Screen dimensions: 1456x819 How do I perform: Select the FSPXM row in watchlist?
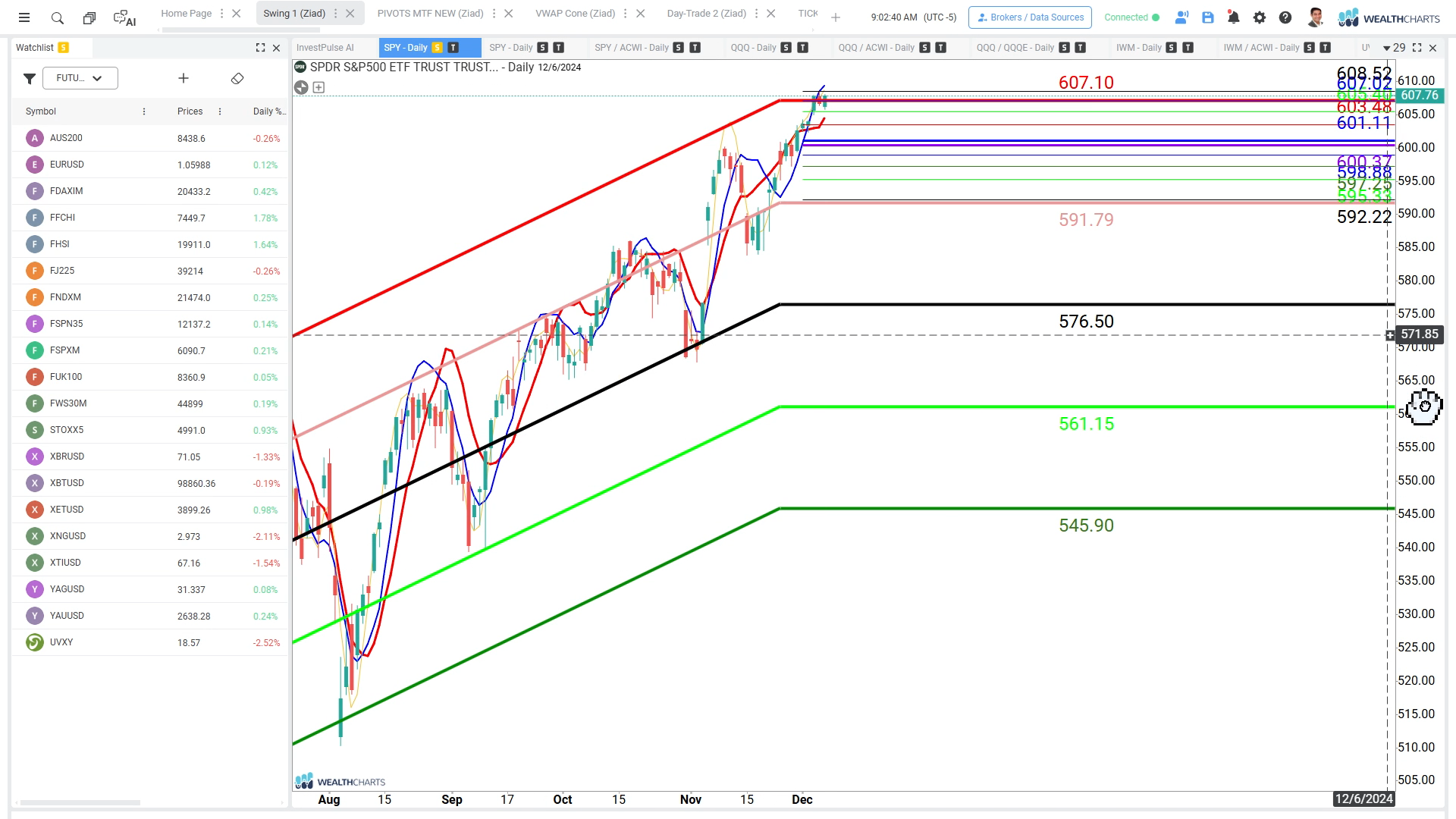click(150, 350)
